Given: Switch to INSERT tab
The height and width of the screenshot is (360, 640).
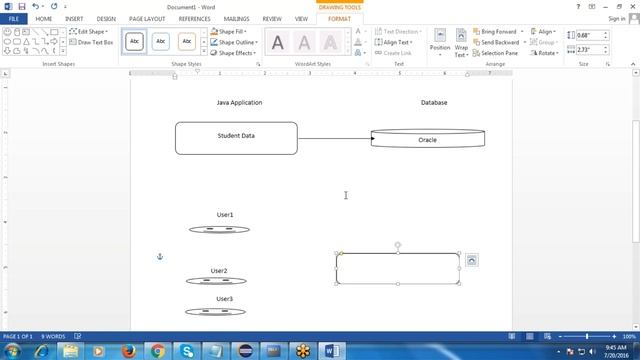Looking at the screenshot, I should (x=74, y=19).
